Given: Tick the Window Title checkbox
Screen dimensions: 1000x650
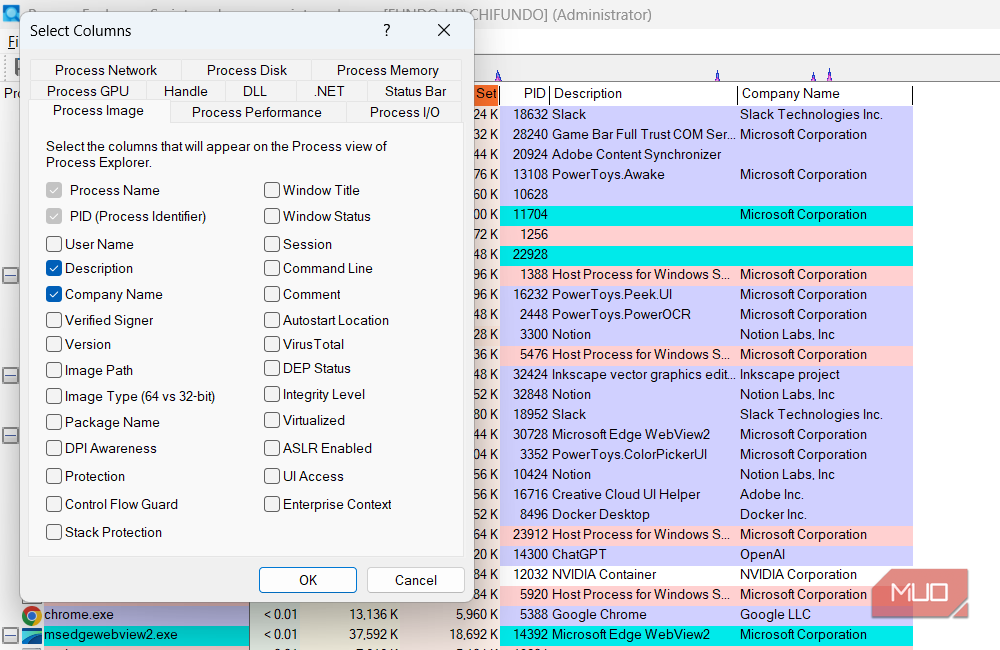Looking at the screenshot, I should click(272, 190).
